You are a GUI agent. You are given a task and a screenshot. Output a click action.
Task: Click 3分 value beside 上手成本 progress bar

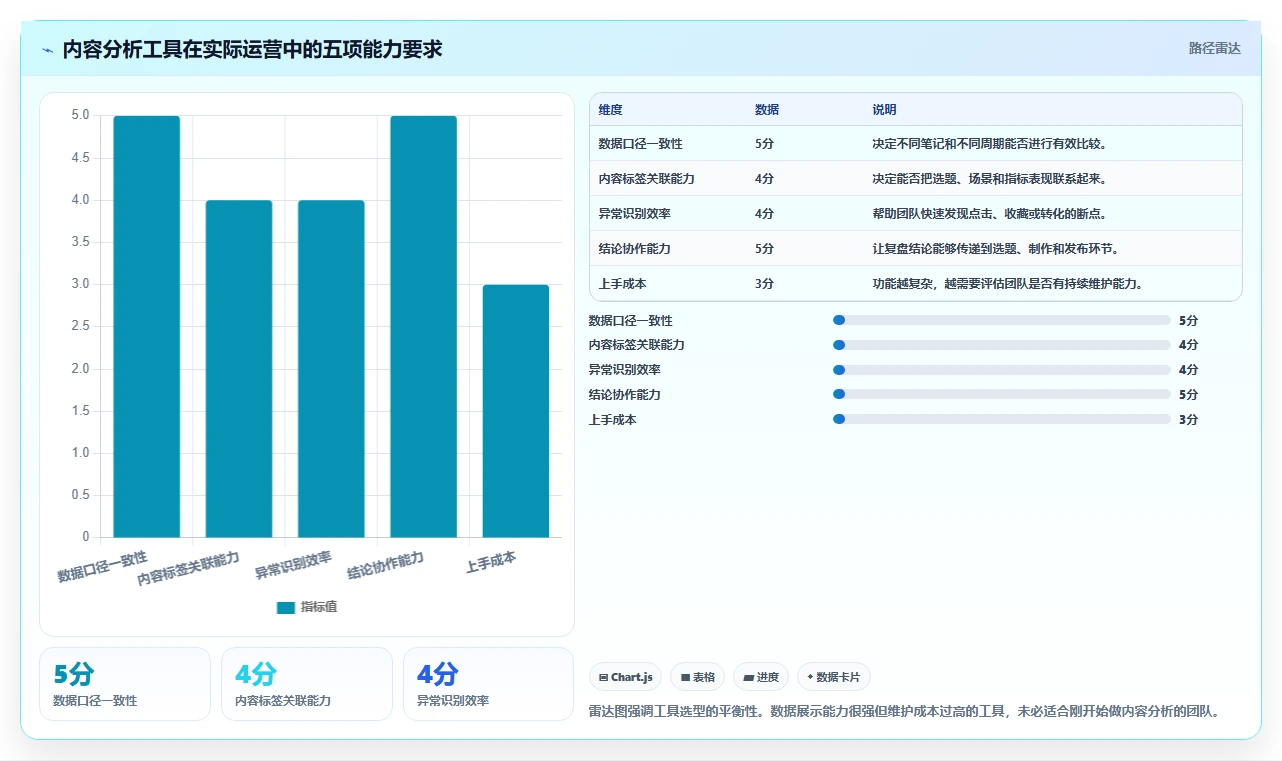click(1188, 419)
